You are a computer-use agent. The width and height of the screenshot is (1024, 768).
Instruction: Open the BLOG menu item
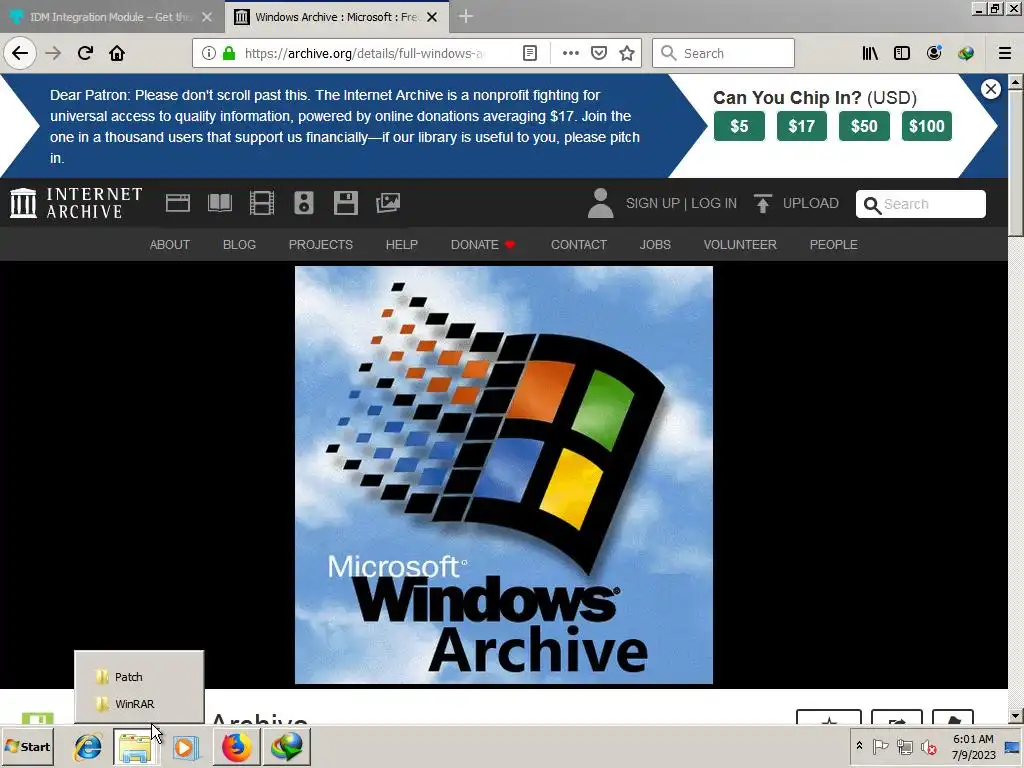pyautogui.click(x=239, y=244)
